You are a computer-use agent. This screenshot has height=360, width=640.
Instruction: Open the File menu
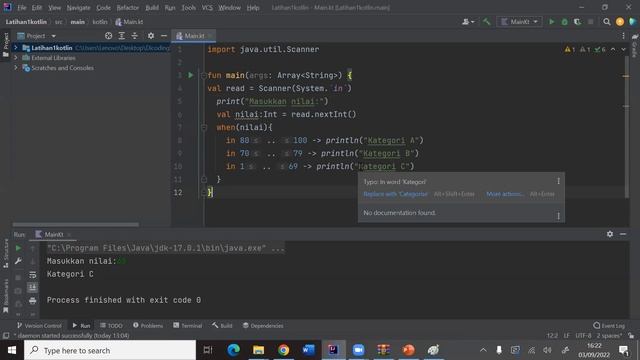(22, 7)
